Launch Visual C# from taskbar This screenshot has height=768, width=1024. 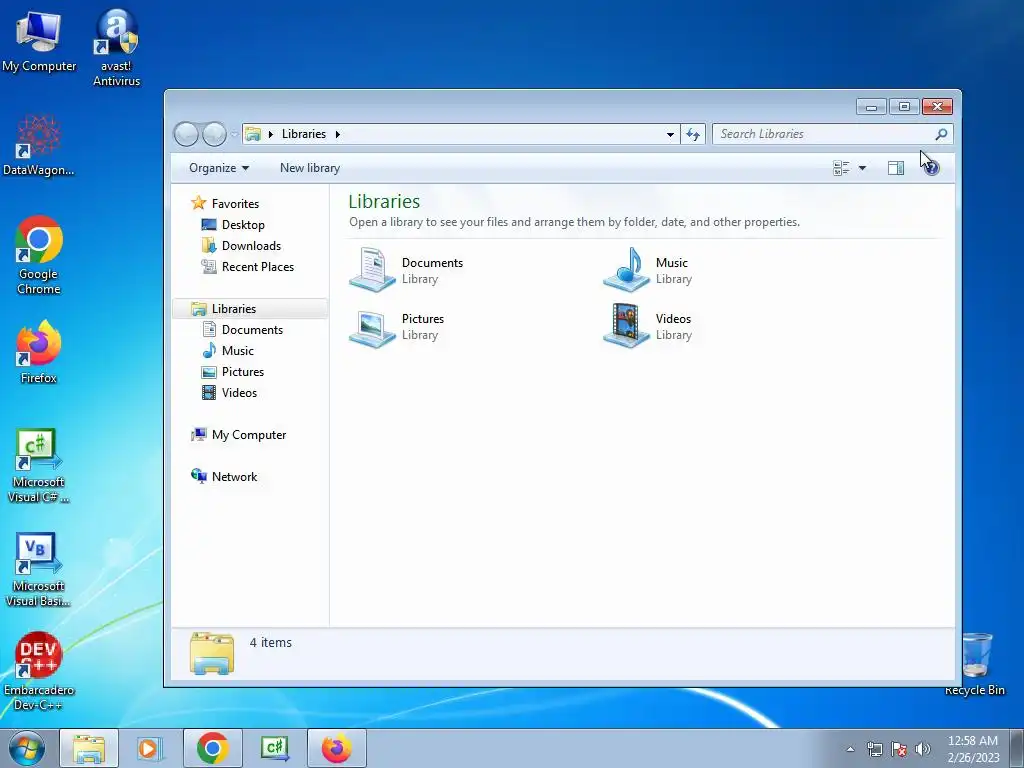(x=274, y=748)
